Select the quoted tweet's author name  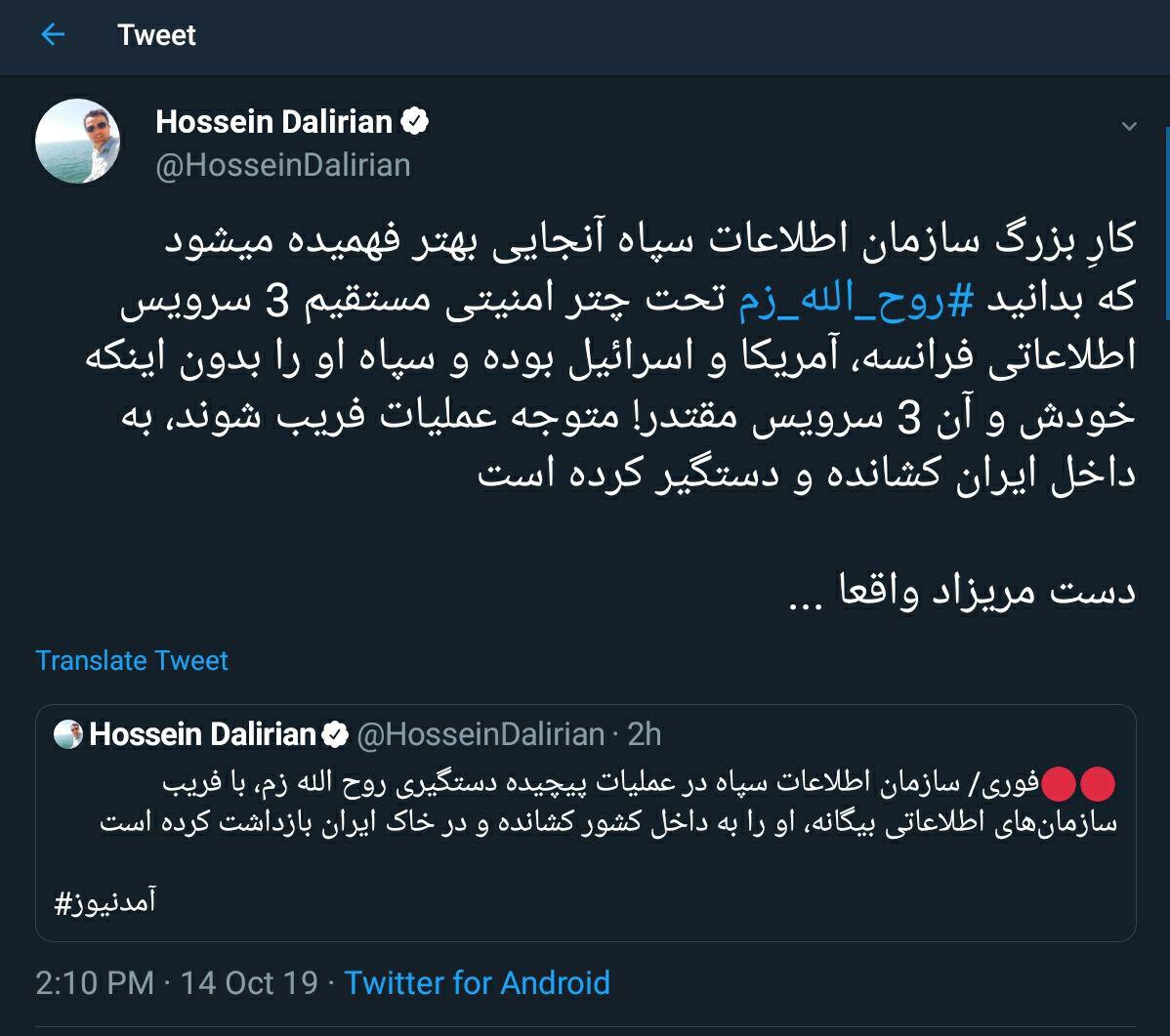(202, 734)
